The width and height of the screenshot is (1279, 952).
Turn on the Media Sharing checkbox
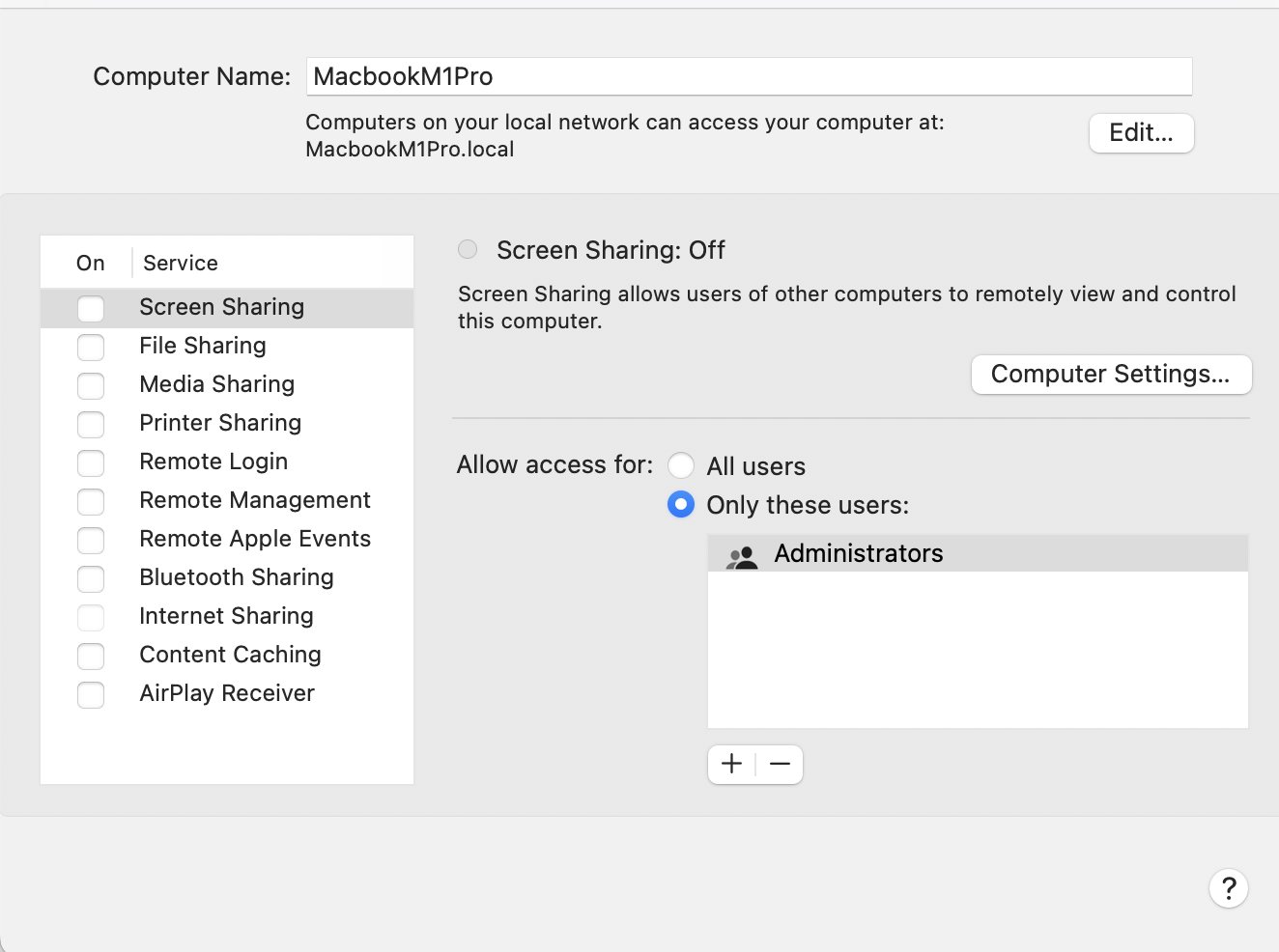91,385
